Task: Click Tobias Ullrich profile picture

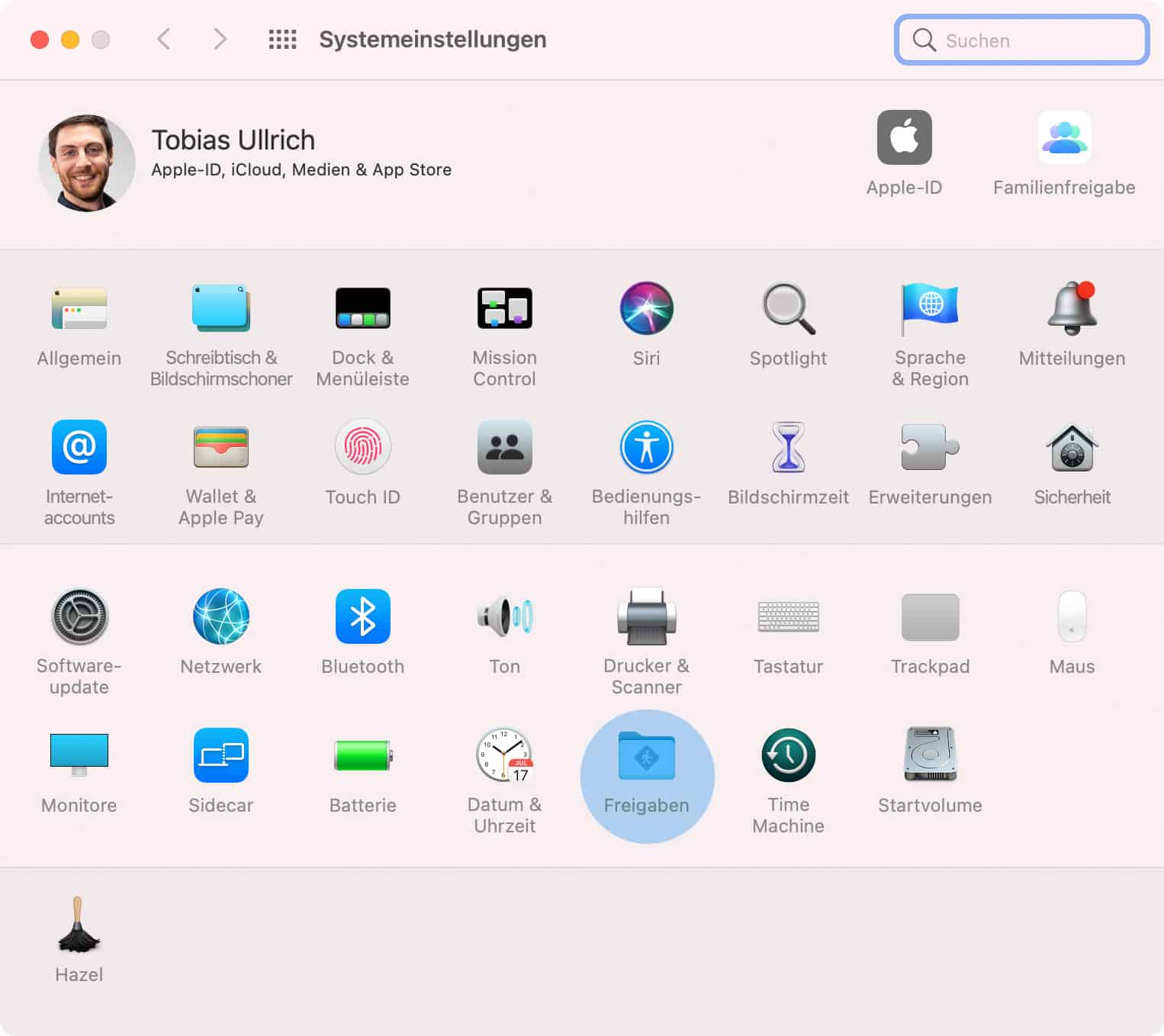Action: click(x=86, y=162)
